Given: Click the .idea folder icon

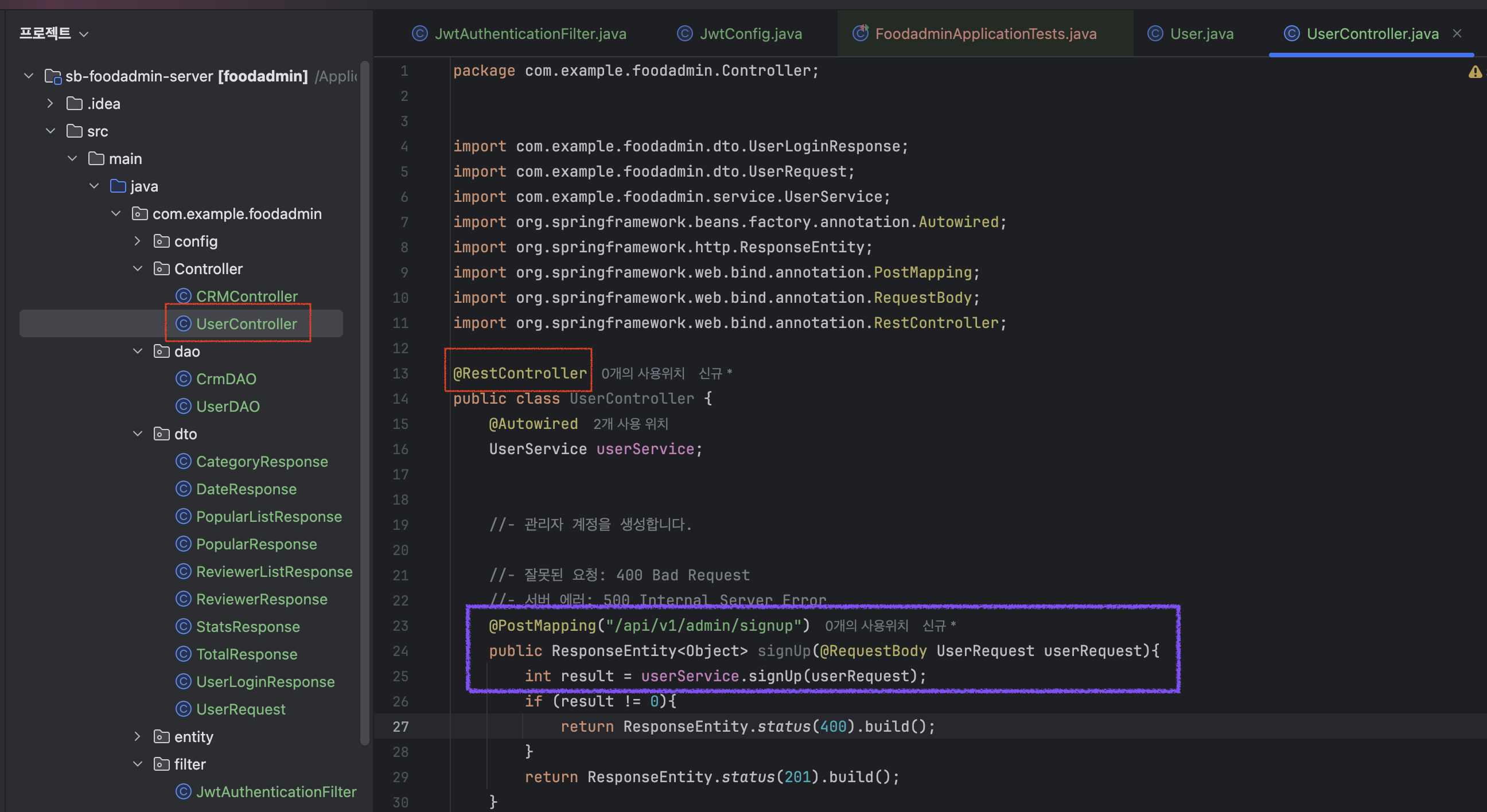Looking at the screenshot, I should click(x=75, y=103).
